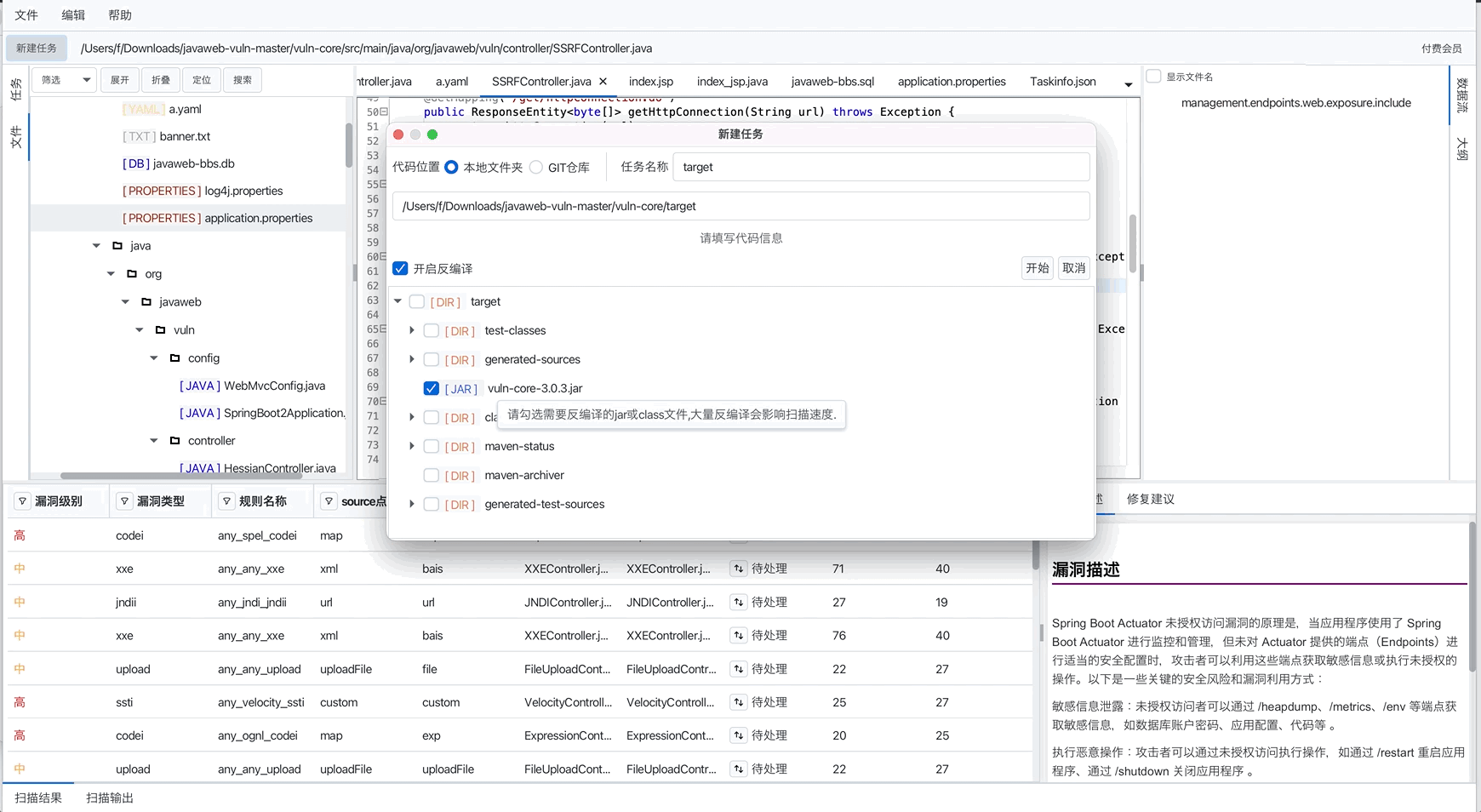This screenshot has width=1481, height=812.
Task: Open the filter icon for 规则名称 column
Action: [226, 501]
